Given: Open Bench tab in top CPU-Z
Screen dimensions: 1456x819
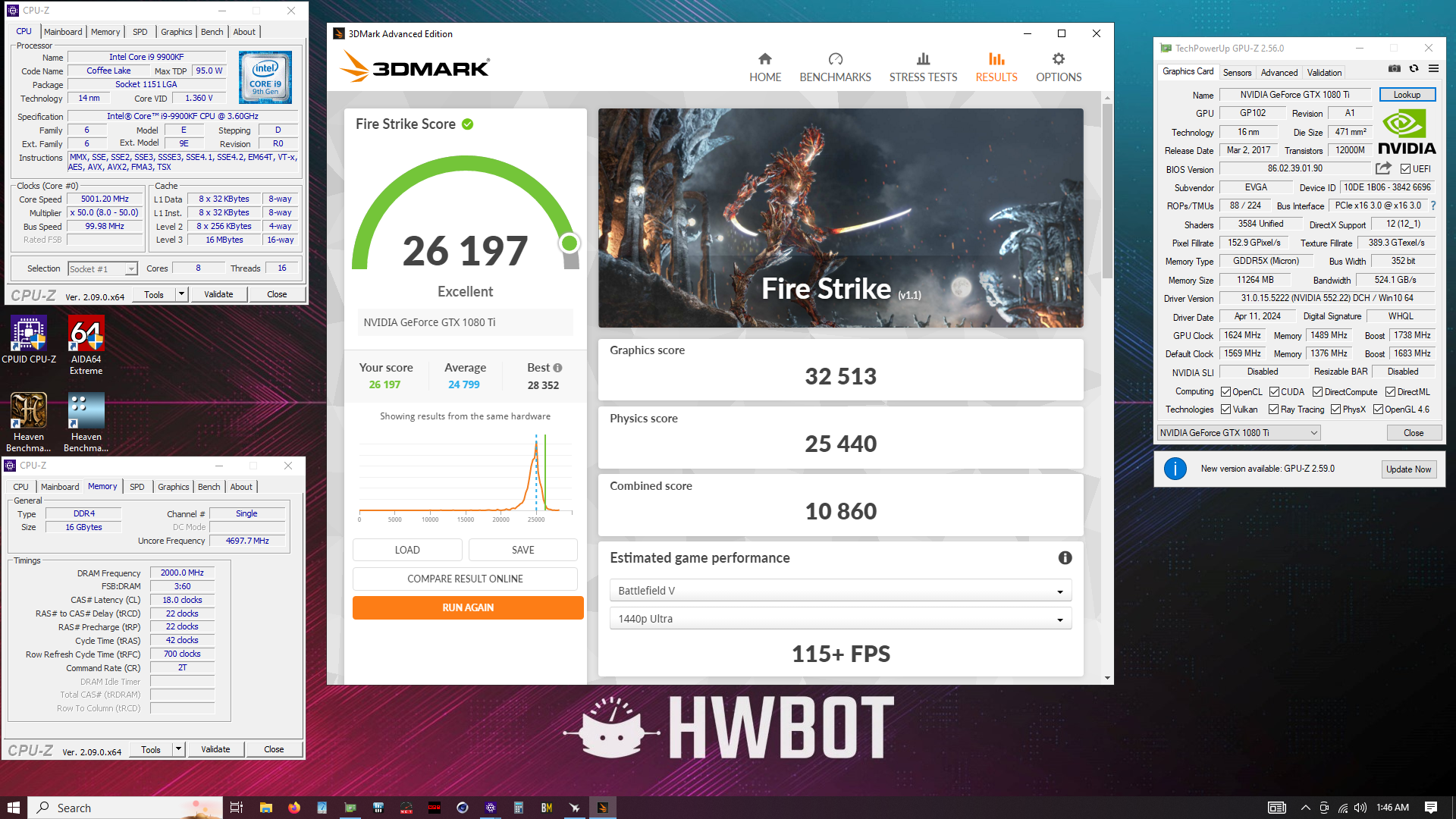Looking at the screenshot, I should click(212, 32).
